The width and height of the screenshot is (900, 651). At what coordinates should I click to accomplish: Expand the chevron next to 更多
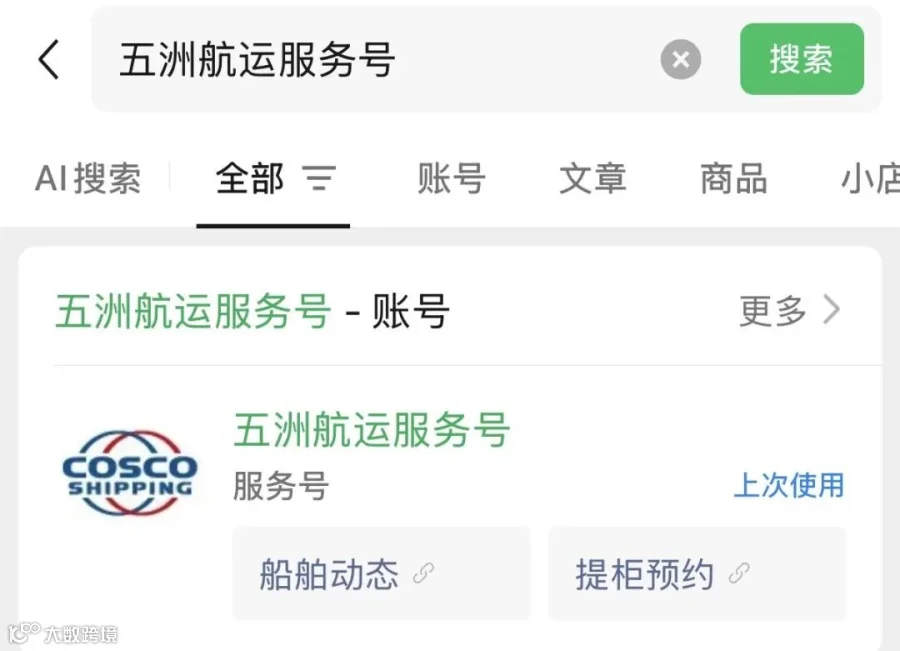[832, 309]
